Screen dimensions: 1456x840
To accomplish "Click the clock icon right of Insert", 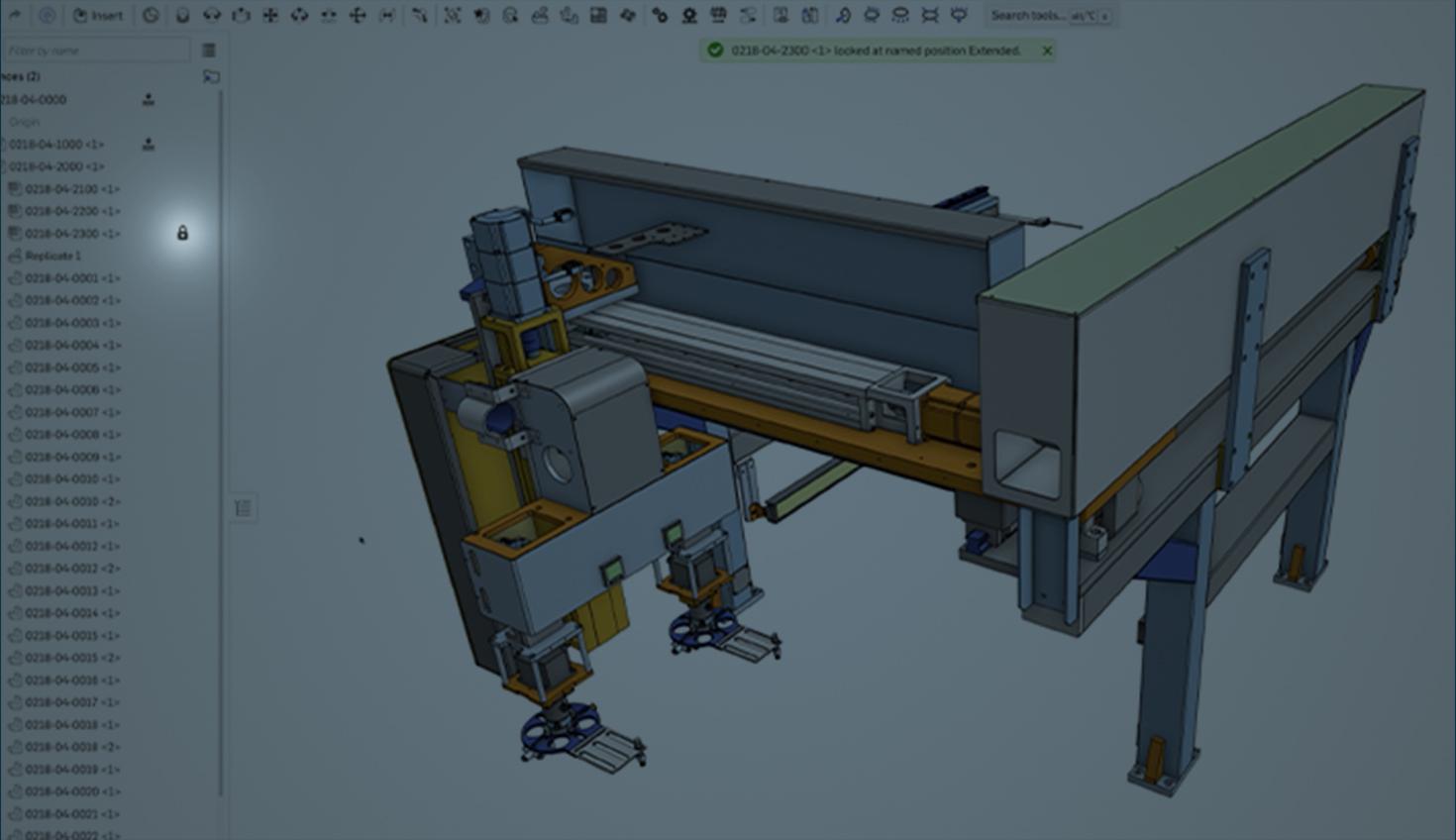I will pos(151,16).
